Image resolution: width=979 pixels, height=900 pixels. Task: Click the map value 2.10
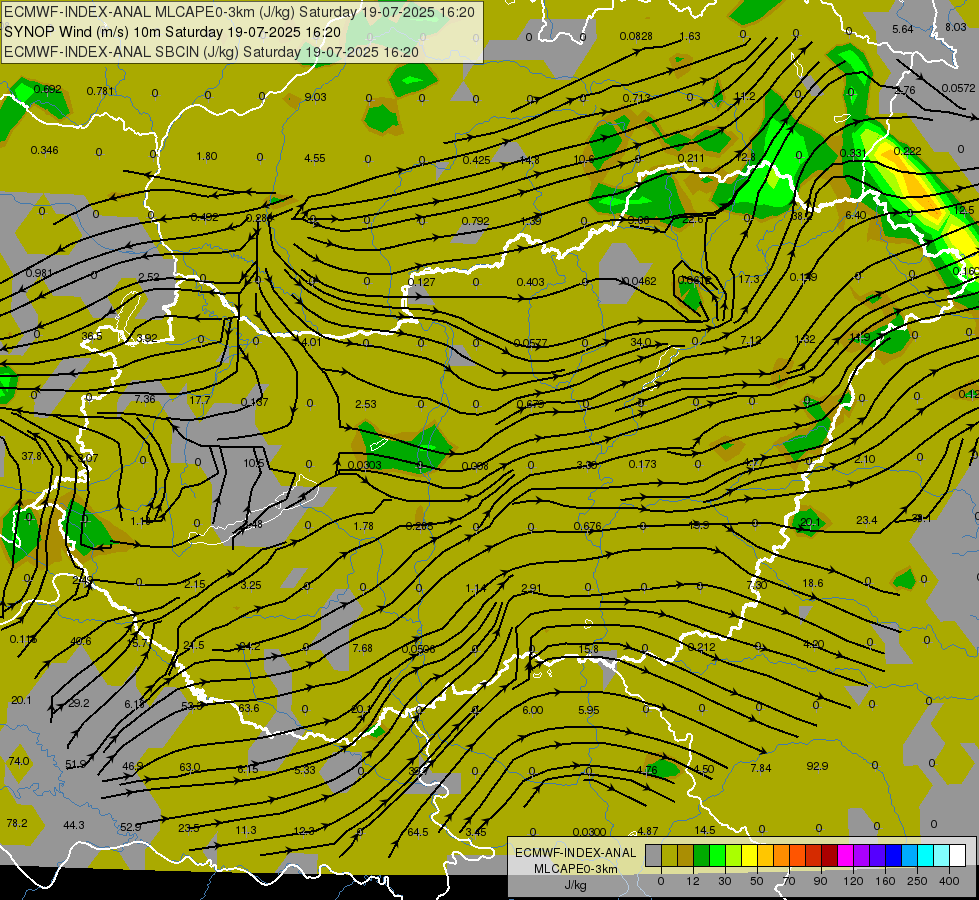(x=865, y=459)
